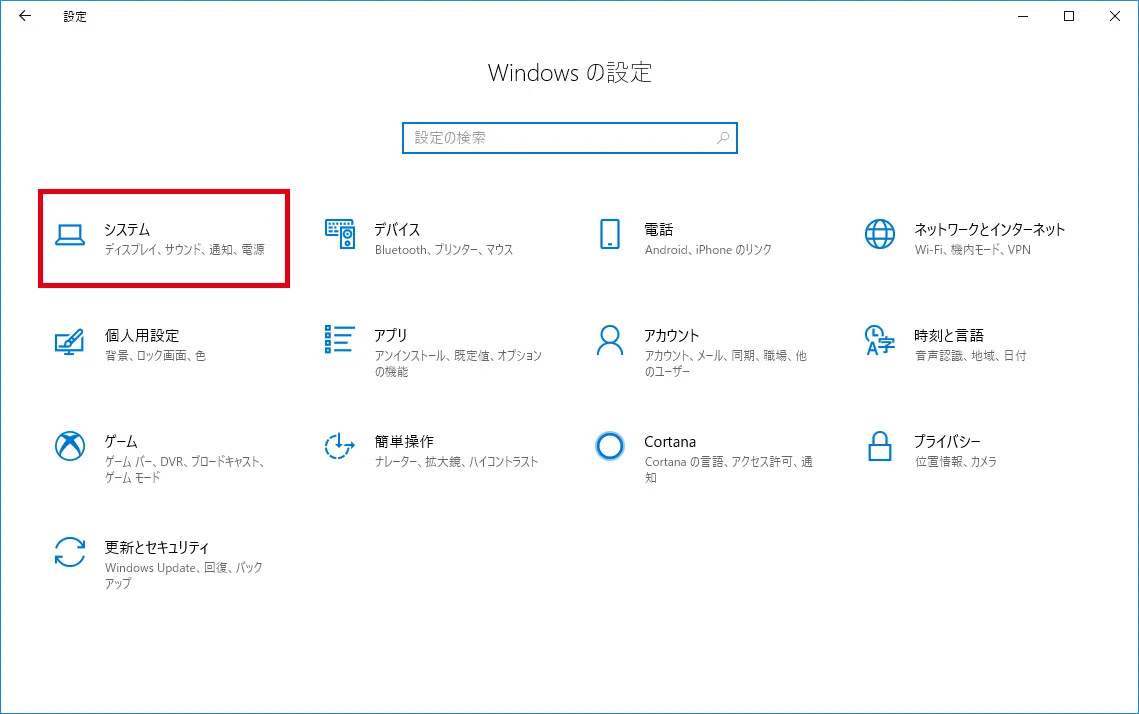
Task: Click the プライバシー padlock icon
Action: coord(880,446)
